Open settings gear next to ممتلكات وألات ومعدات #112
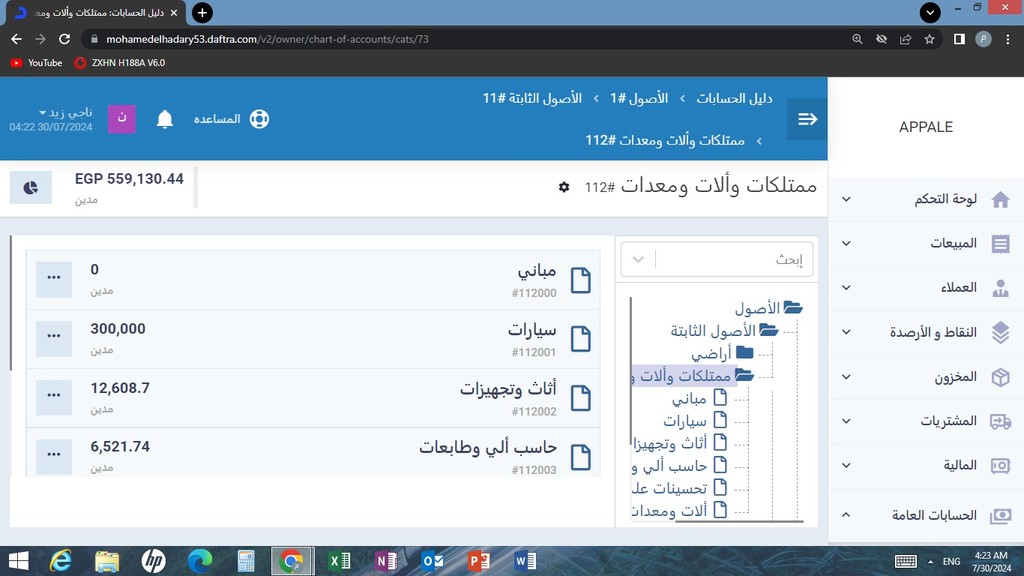This screenshot has height=576, width=1024. coord(564,187)
